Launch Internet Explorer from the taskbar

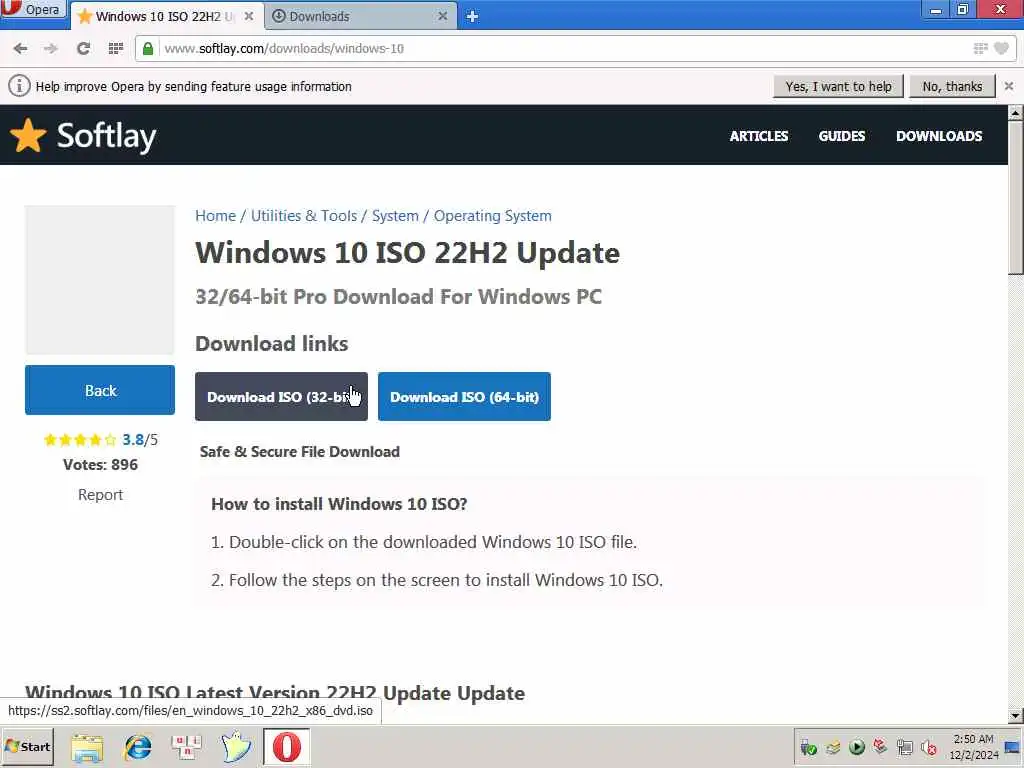[x=138, y=747]
